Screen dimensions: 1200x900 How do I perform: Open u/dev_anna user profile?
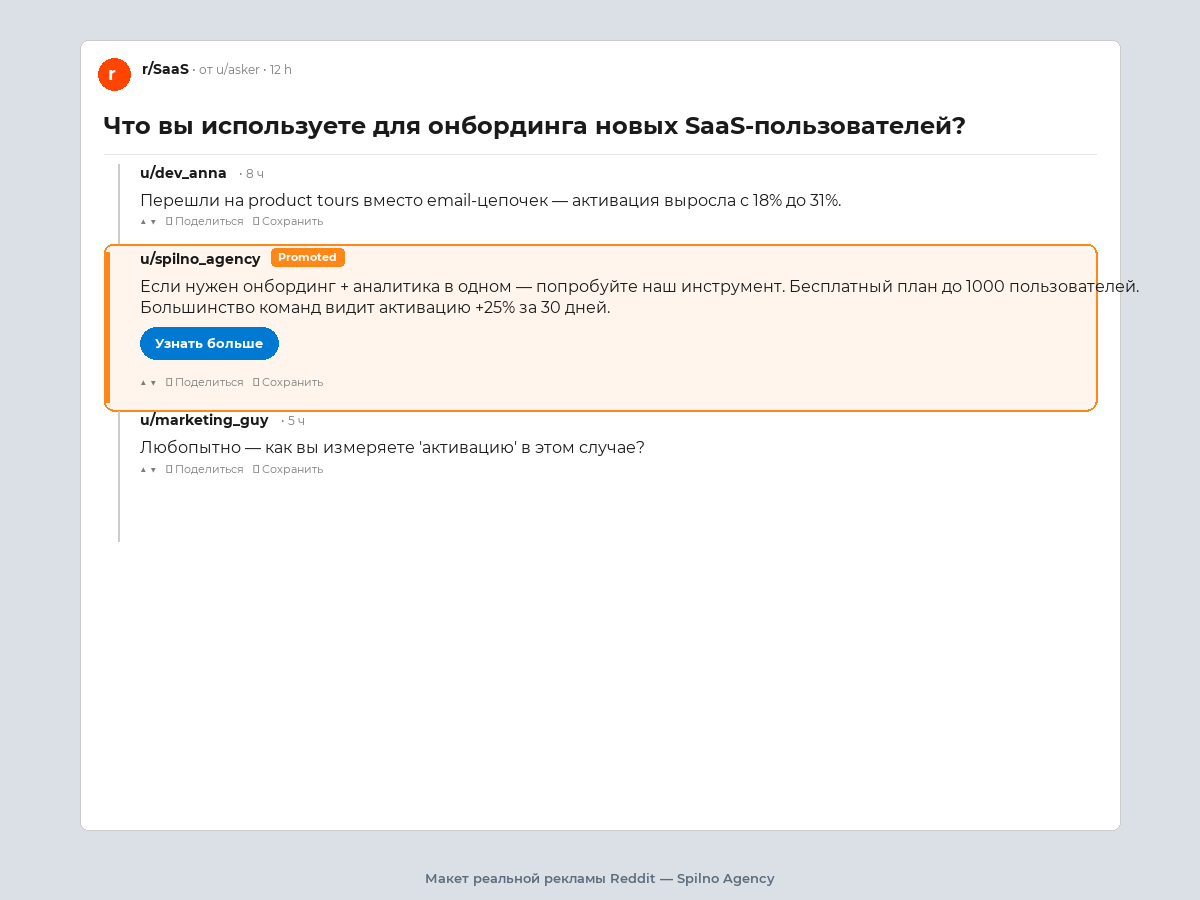point(183,173)
